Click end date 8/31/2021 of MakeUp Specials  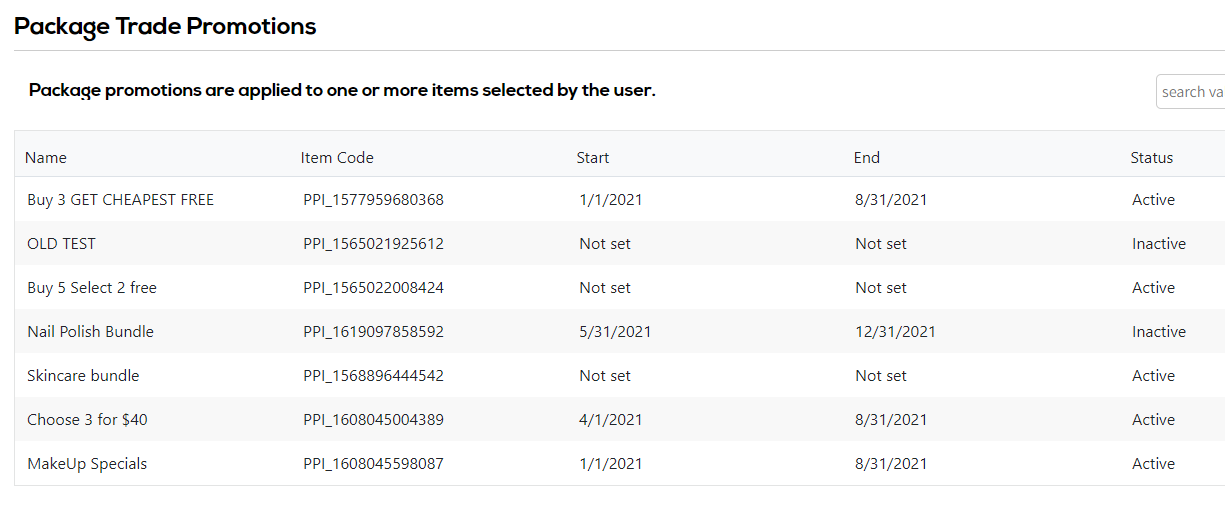[891, 463]
